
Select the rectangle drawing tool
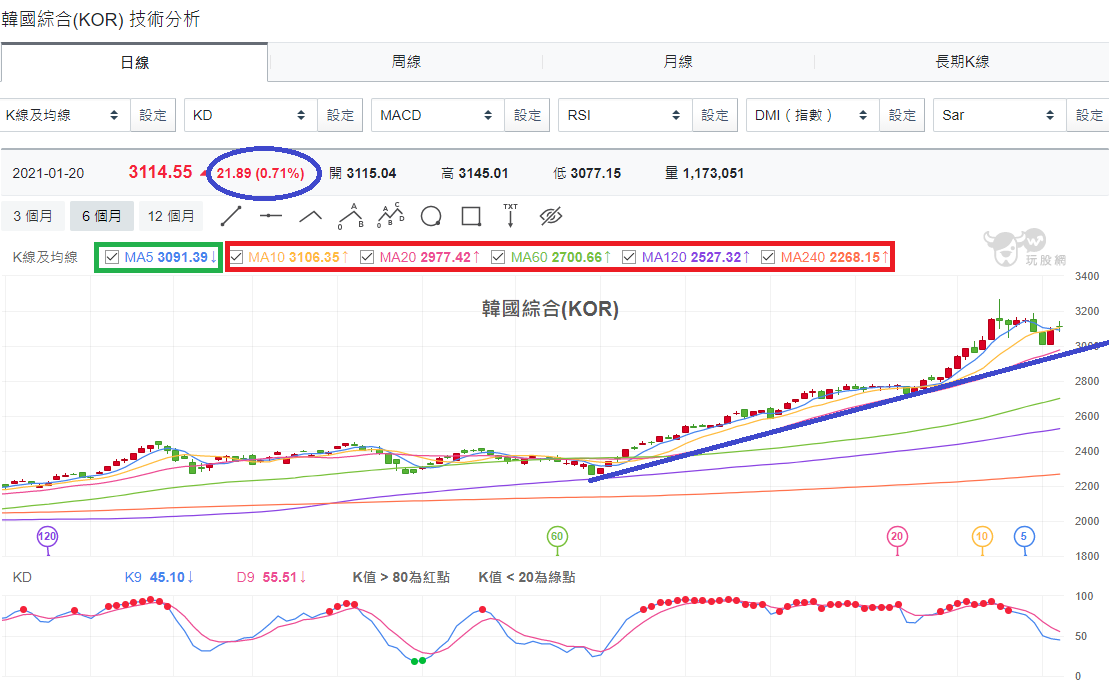tap(471, 216)
